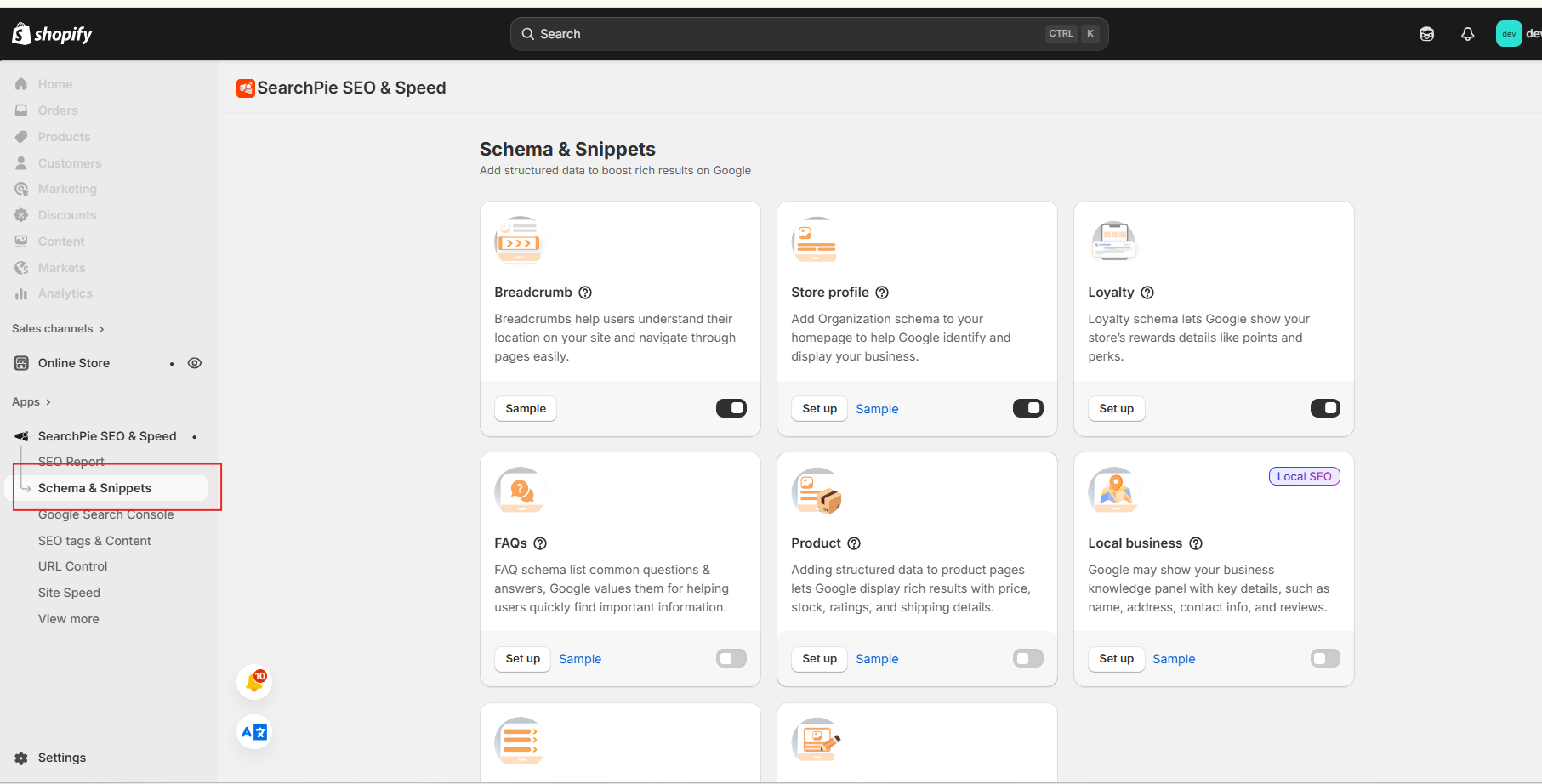Open the orange bell notifications badge icon

pyautogui.click(x=254, y=682)
